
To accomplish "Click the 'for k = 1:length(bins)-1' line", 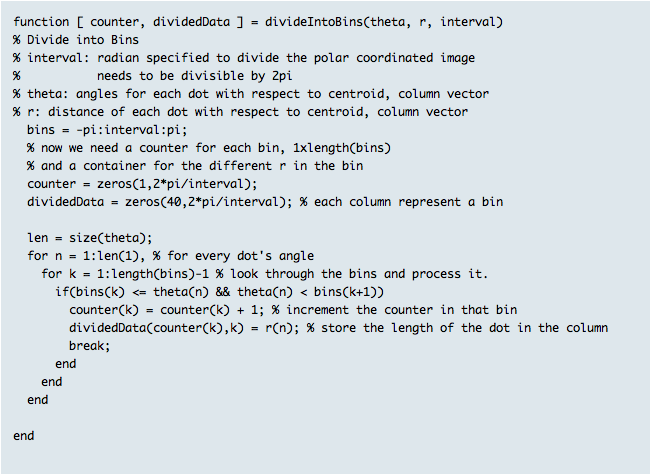I will pos(125,274).
